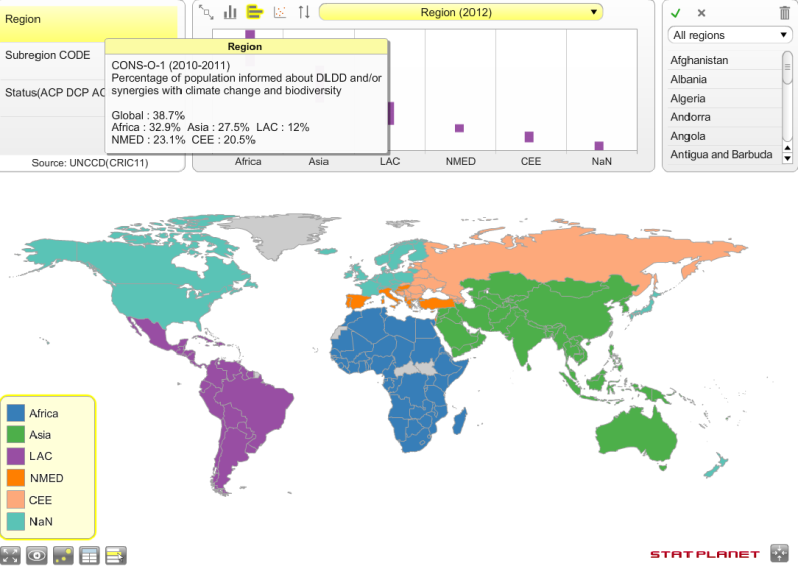Open the Region (2012) indicator dropdown
Screen dimensions: 798x566
[461, 12]
